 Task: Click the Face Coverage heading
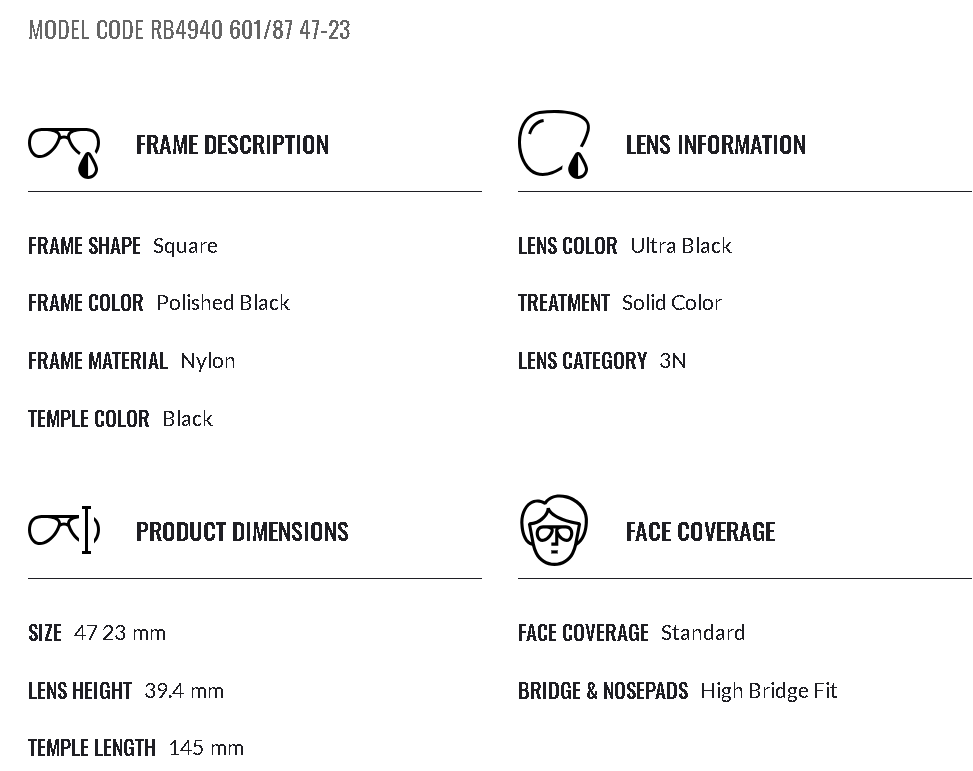(x=700, y=532)
